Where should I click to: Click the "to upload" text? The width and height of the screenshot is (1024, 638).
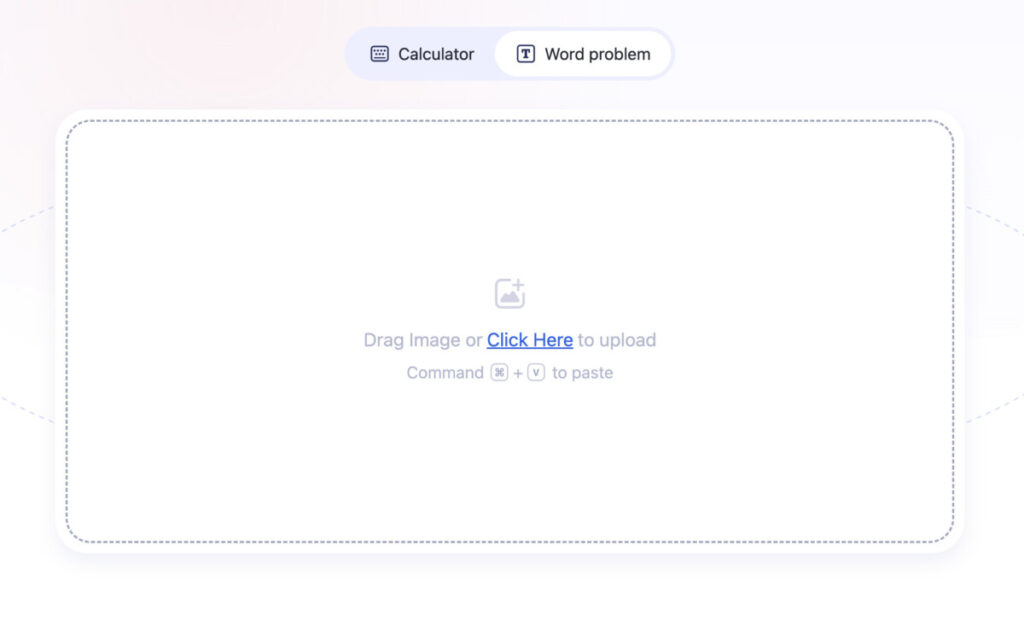point(616,340)
